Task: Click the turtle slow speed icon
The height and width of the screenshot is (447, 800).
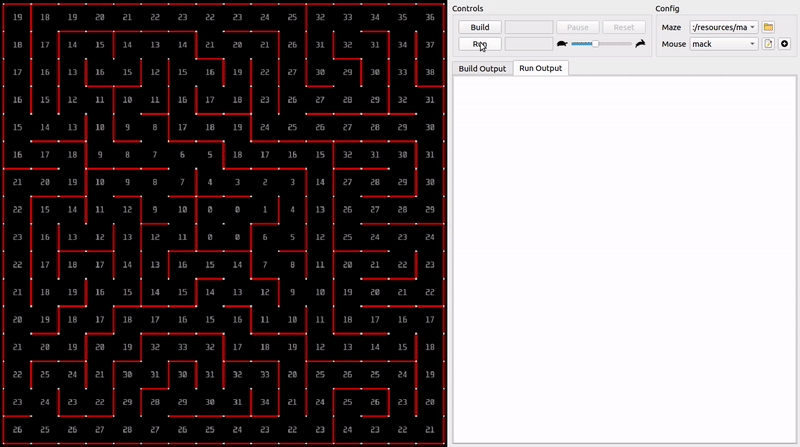Action: [x=562, y=44]
